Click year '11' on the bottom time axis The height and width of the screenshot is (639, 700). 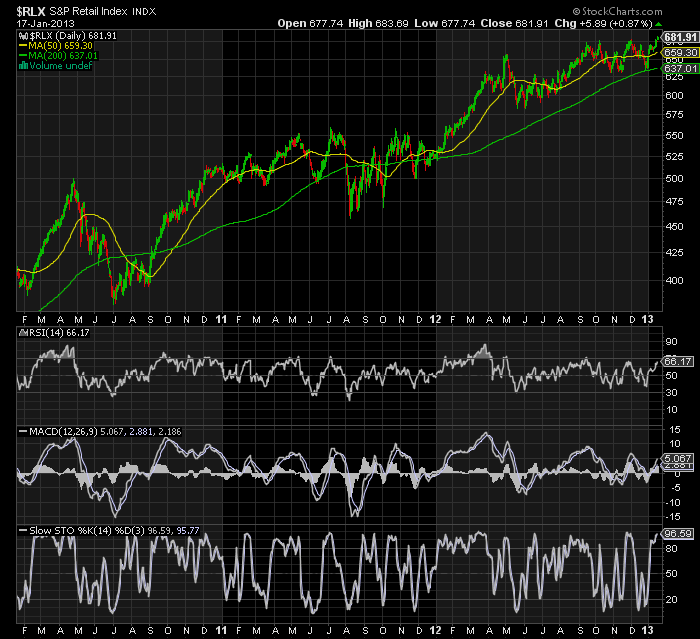[x=221, y=631]
